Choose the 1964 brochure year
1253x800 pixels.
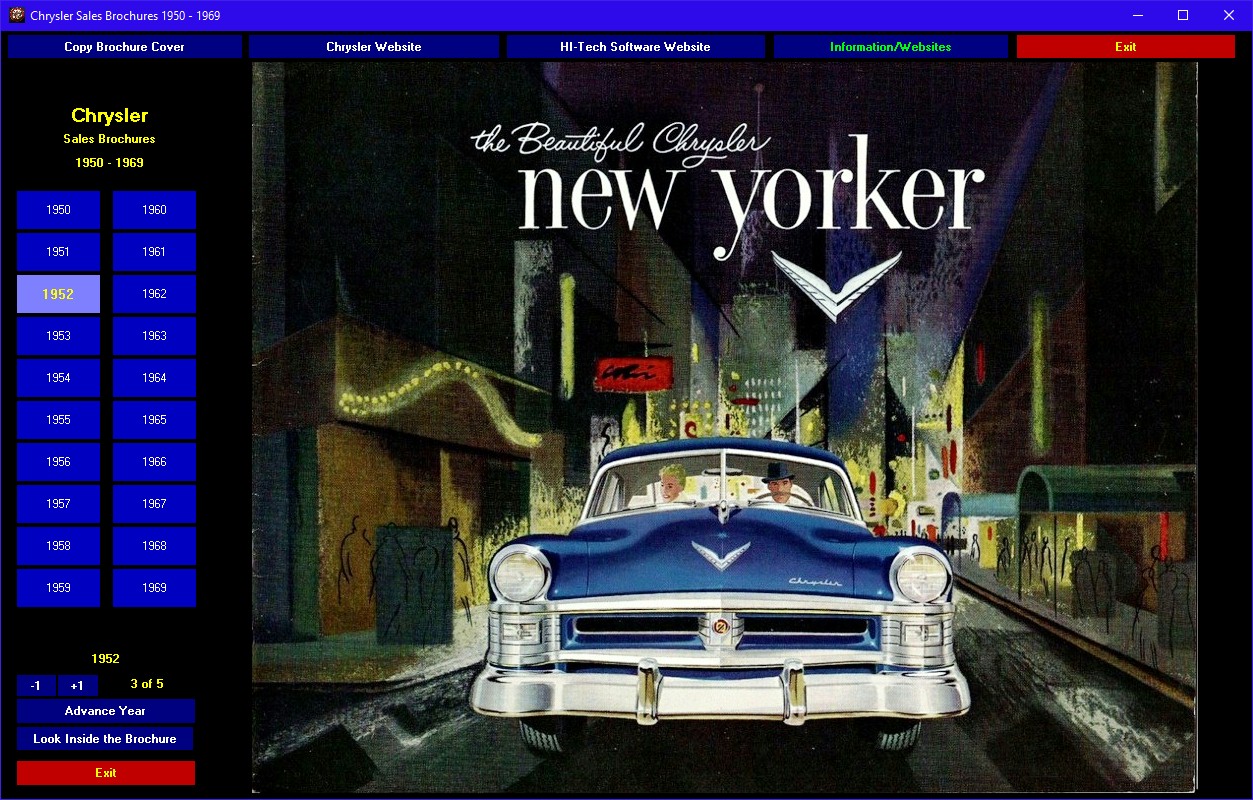154,378
